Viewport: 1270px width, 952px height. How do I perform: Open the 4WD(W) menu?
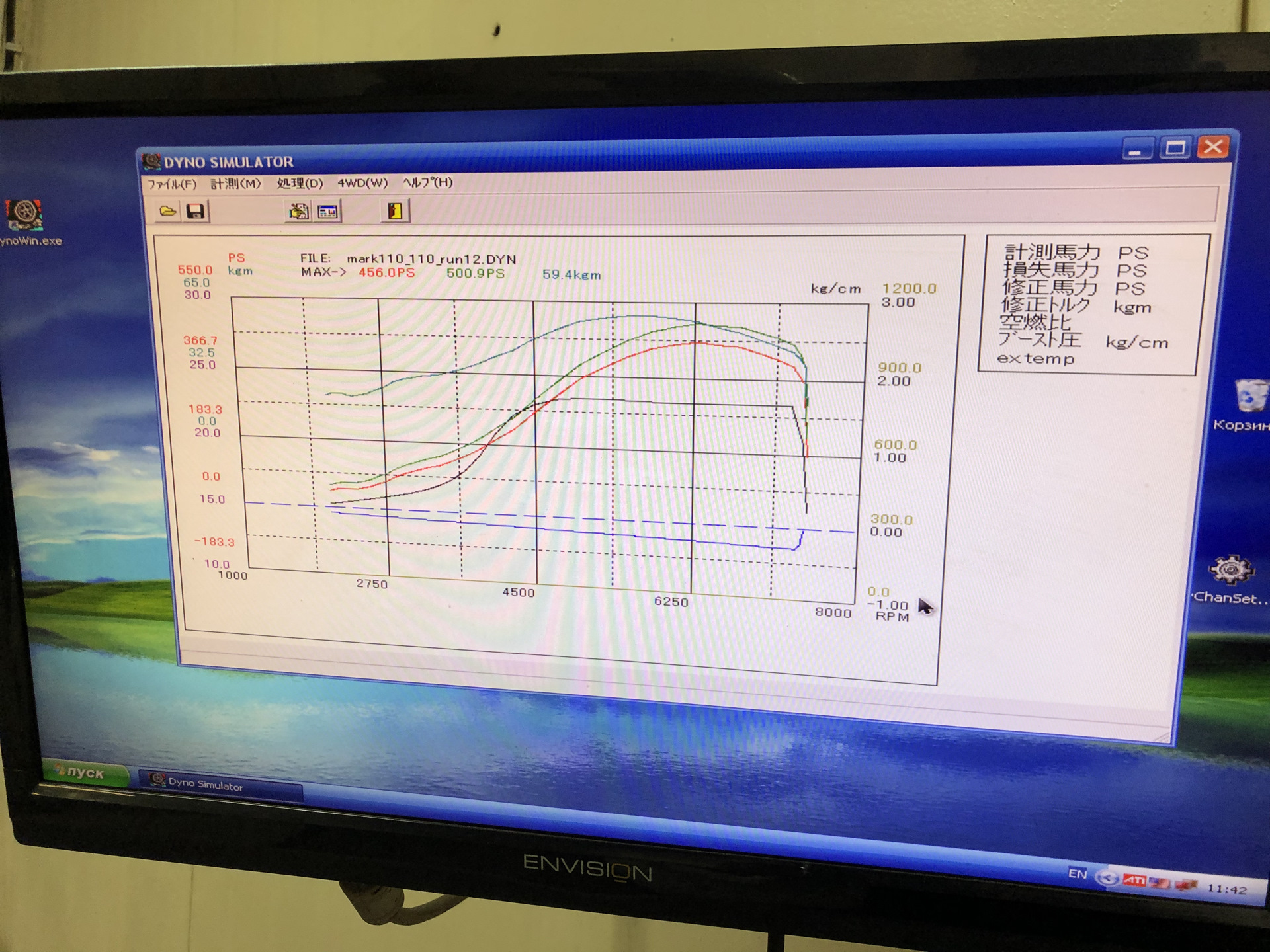point(362,182)
